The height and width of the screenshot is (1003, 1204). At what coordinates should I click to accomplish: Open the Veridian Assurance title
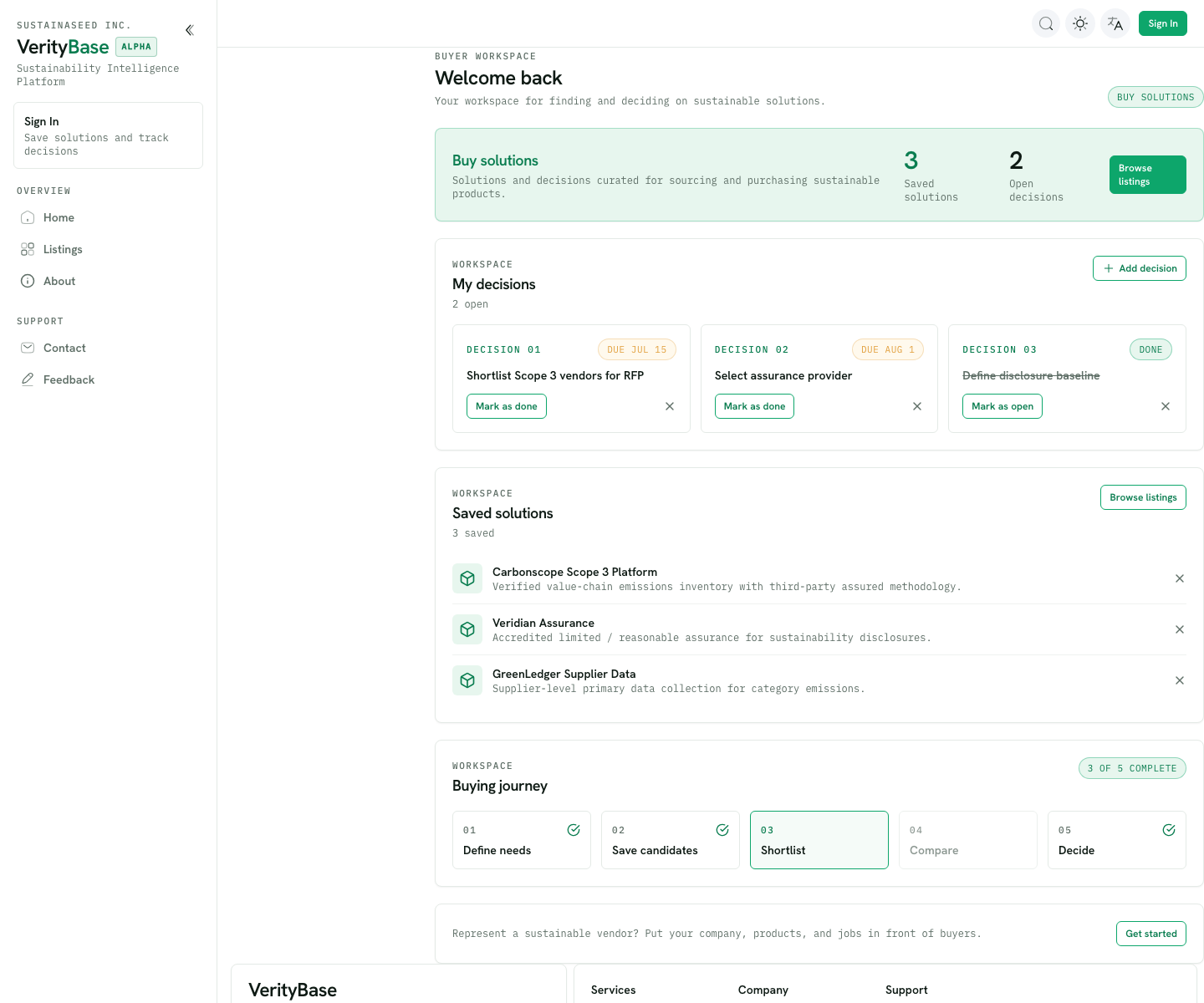[543, 623]
